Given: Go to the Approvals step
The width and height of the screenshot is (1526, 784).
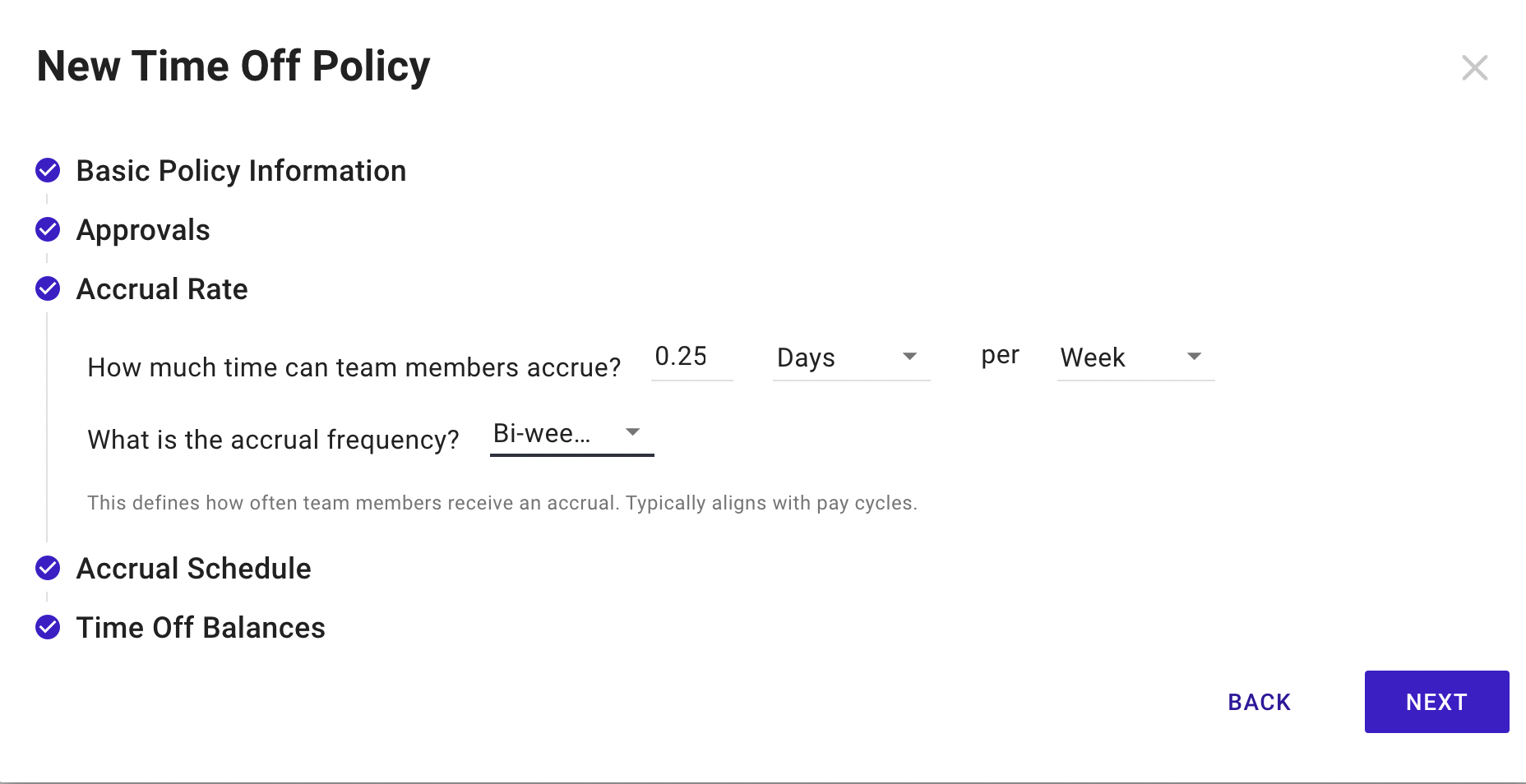Looking at the screenshot, I should (143, 230).
